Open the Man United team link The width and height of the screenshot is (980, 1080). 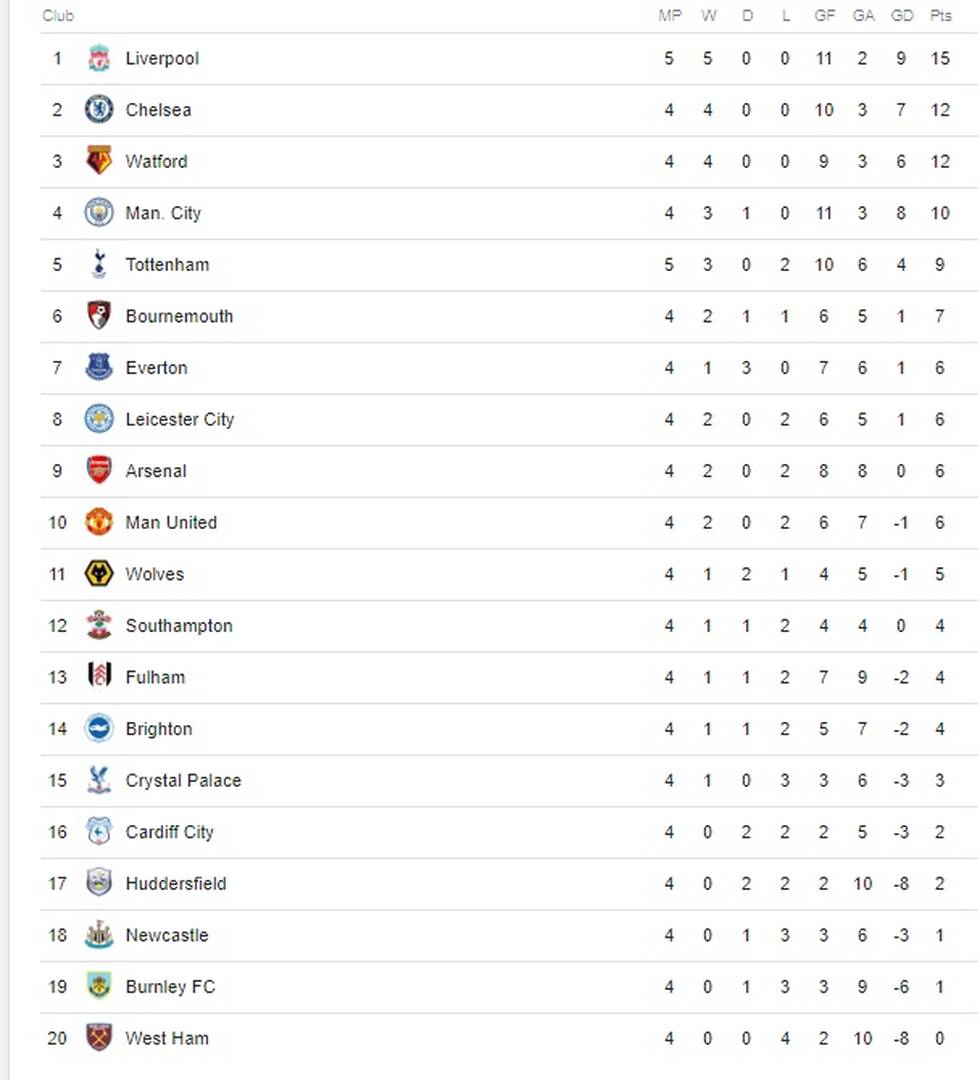click(171, 523)
